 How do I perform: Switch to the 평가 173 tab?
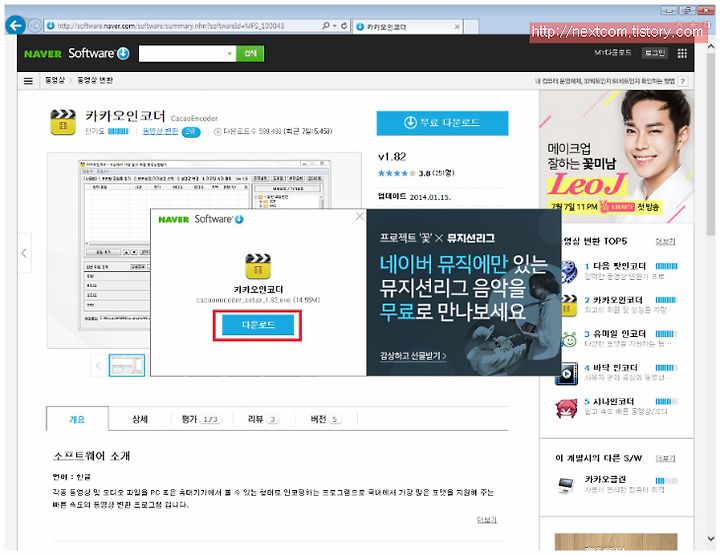[x=201, y=419]
